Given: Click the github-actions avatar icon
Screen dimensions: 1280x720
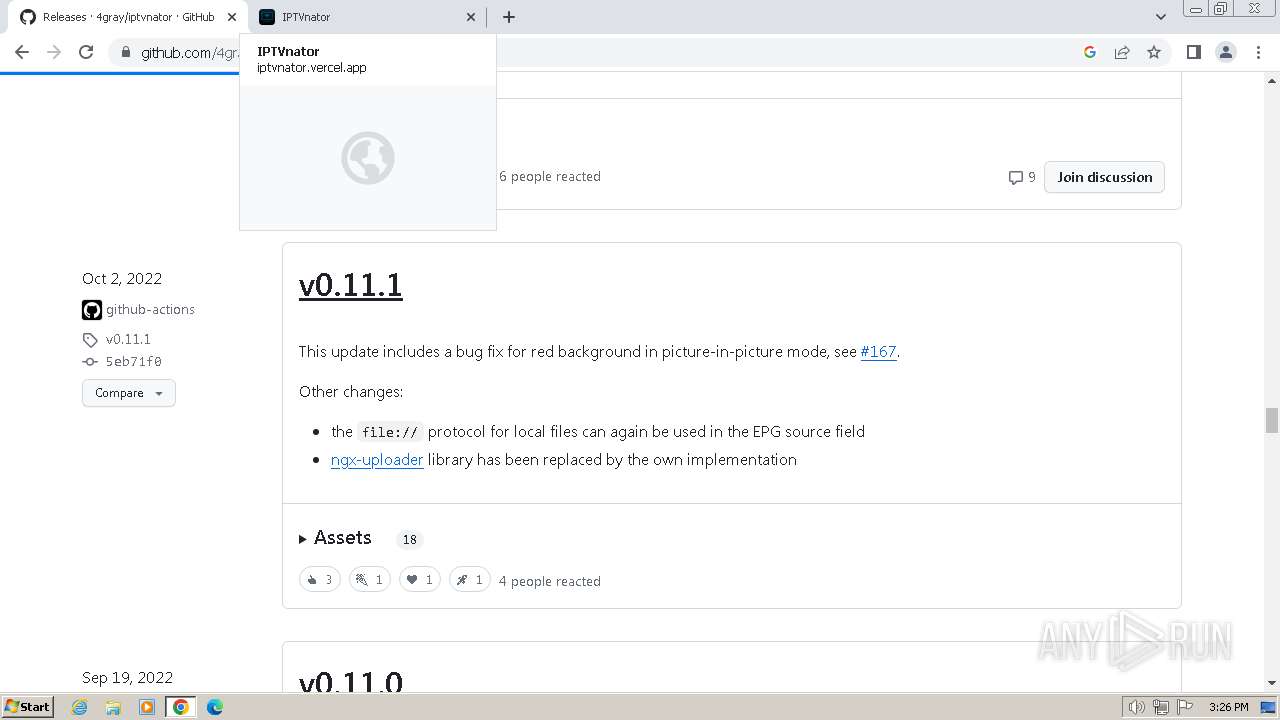Looking at the screenshot, I should (x=92, y=310).
